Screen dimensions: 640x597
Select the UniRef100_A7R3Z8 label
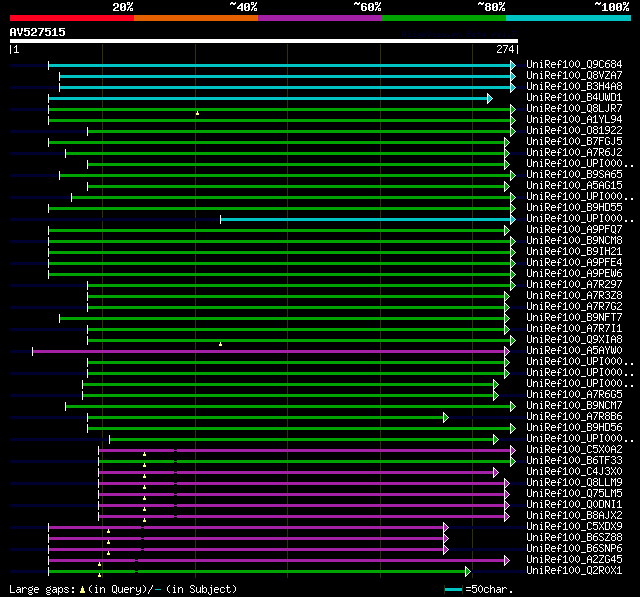point(574,296)
